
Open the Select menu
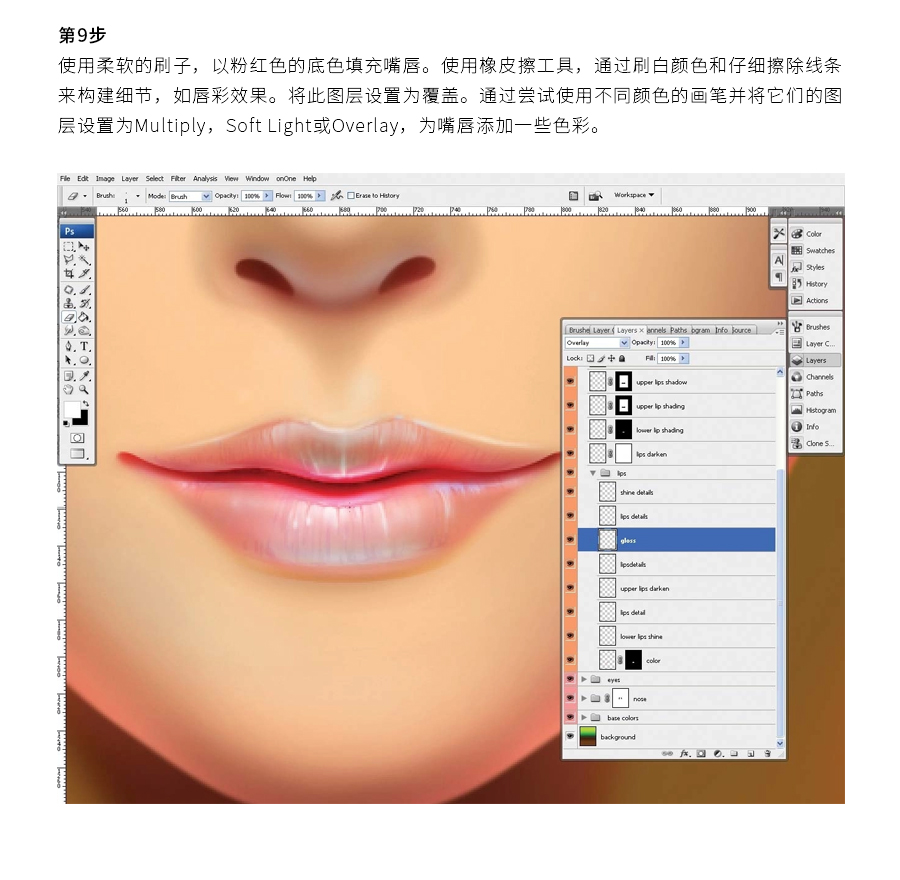[154, 179]
